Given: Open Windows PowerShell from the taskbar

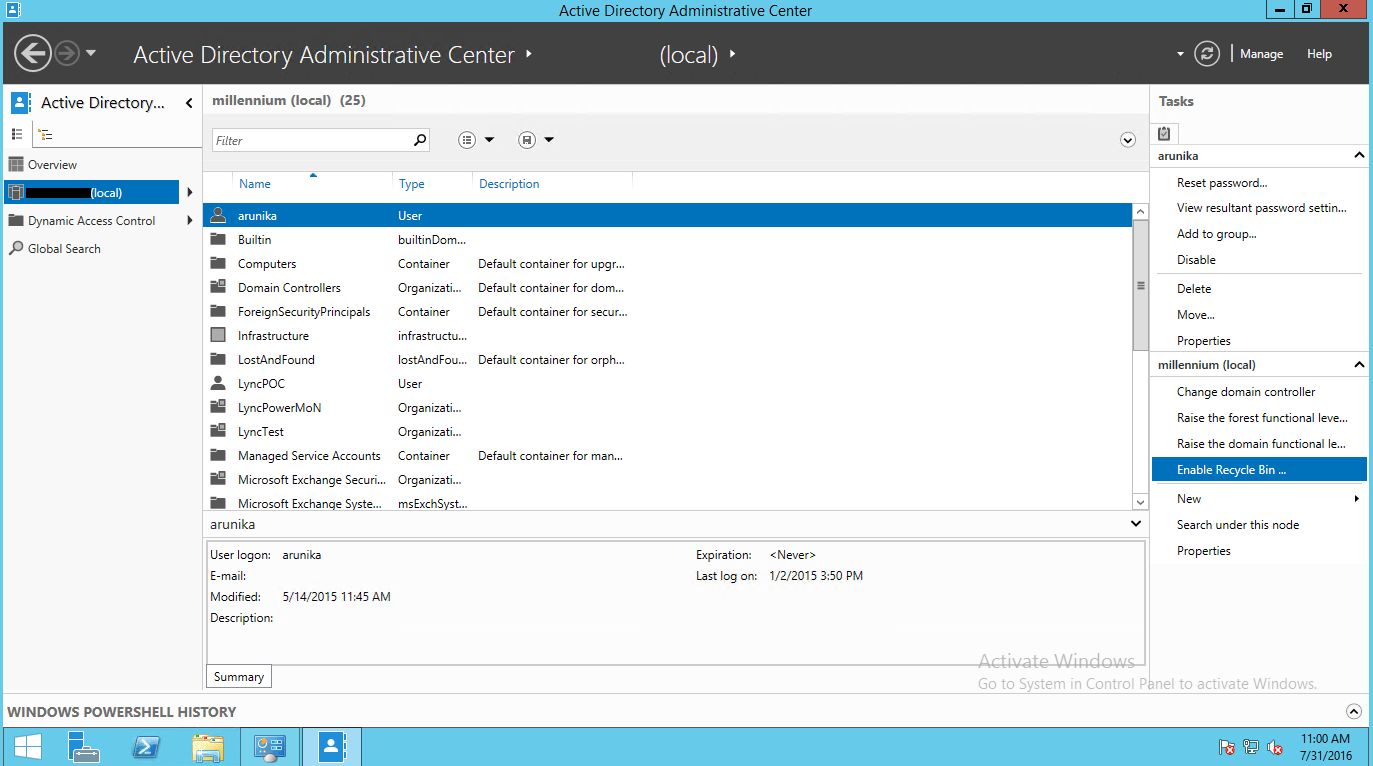Looking at the screenshot, I should pyautogui.click(x=146, y=746).
